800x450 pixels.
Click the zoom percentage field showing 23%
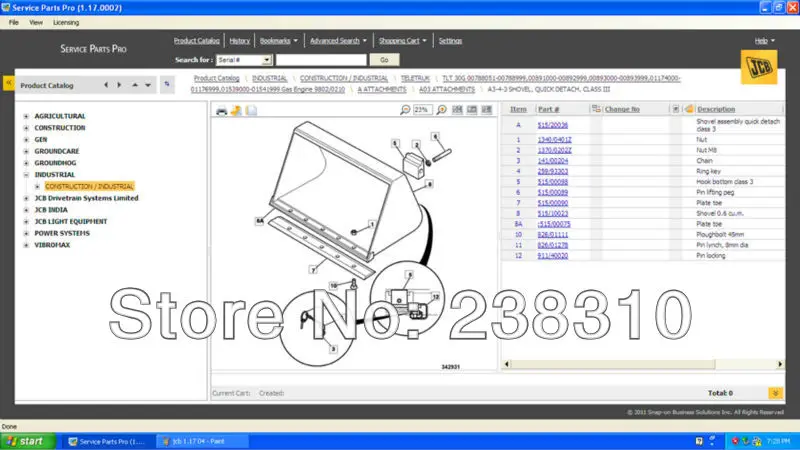click(x=423, y=110)
